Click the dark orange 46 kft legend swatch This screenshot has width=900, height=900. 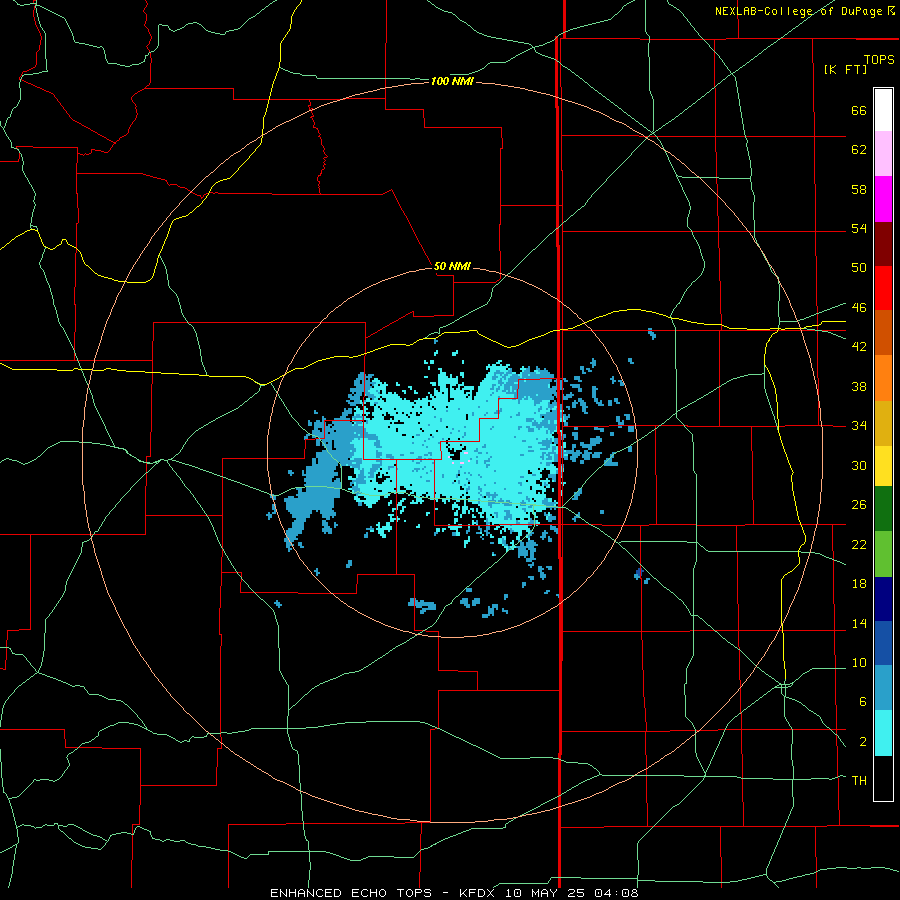pos(883,333)
